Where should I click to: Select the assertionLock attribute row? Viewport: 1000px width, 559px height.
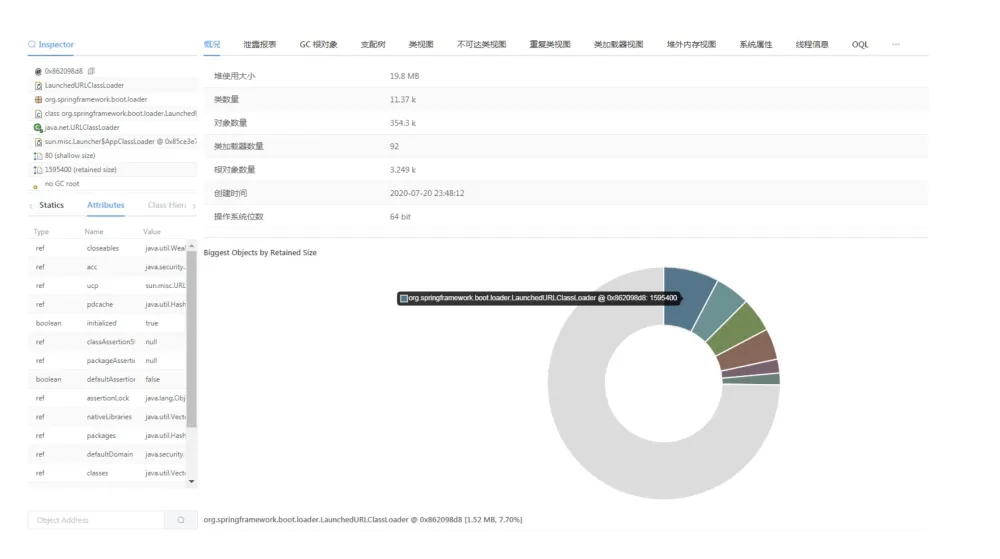coord(107,398)
